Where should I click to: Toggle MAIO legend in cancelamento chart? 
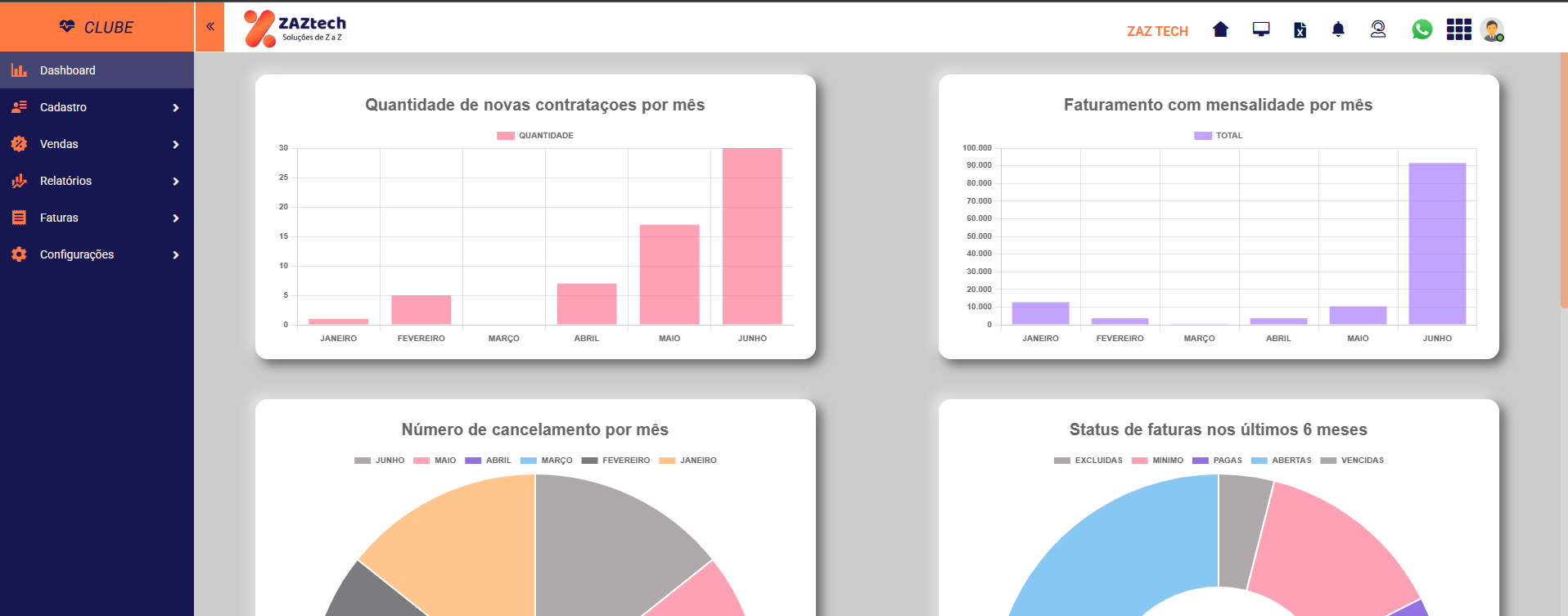pyautogui.click(x=435, y=461)
